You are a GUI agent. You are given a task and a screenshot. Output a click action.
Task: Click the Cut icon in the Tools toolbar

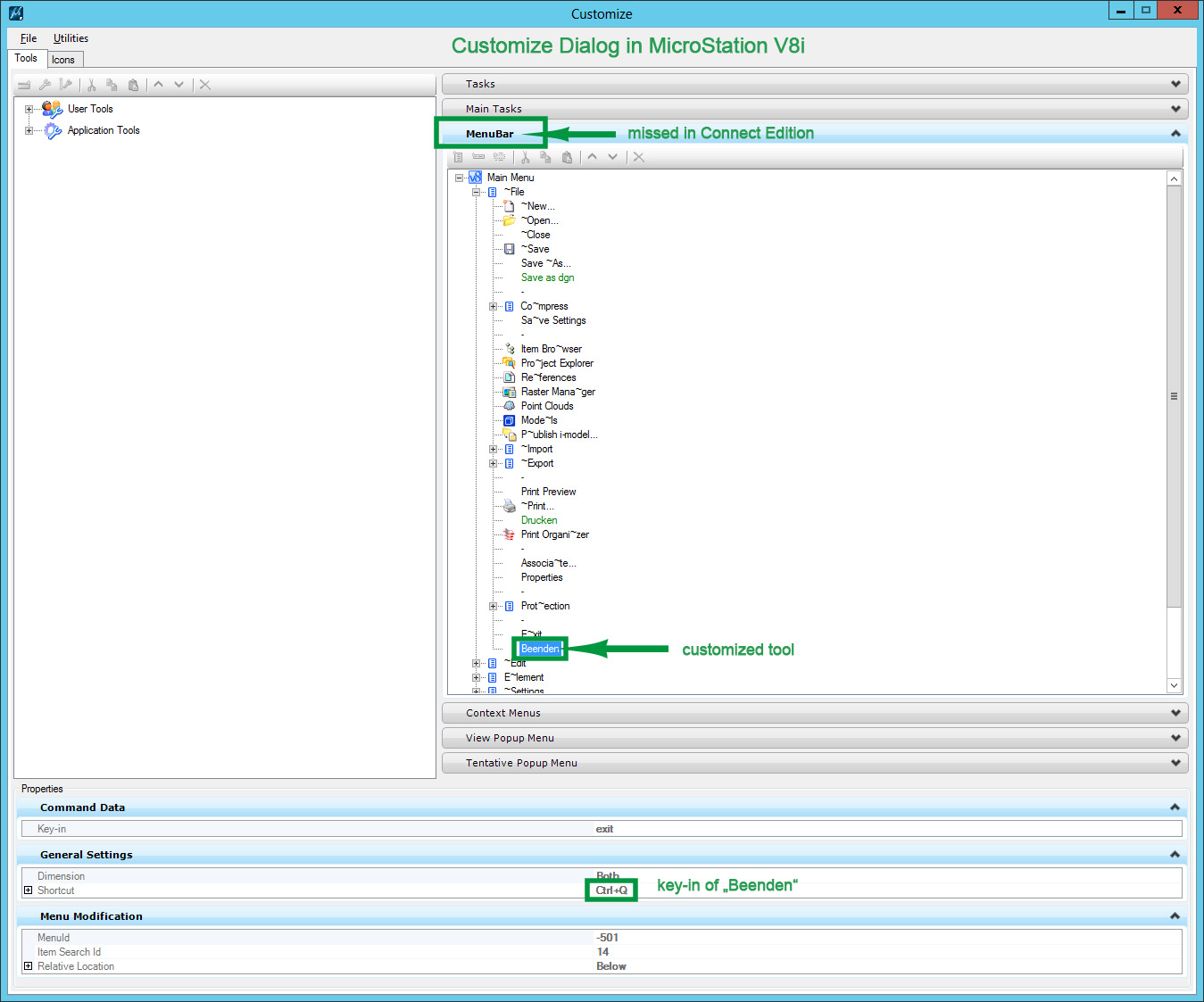coord(91,85)
